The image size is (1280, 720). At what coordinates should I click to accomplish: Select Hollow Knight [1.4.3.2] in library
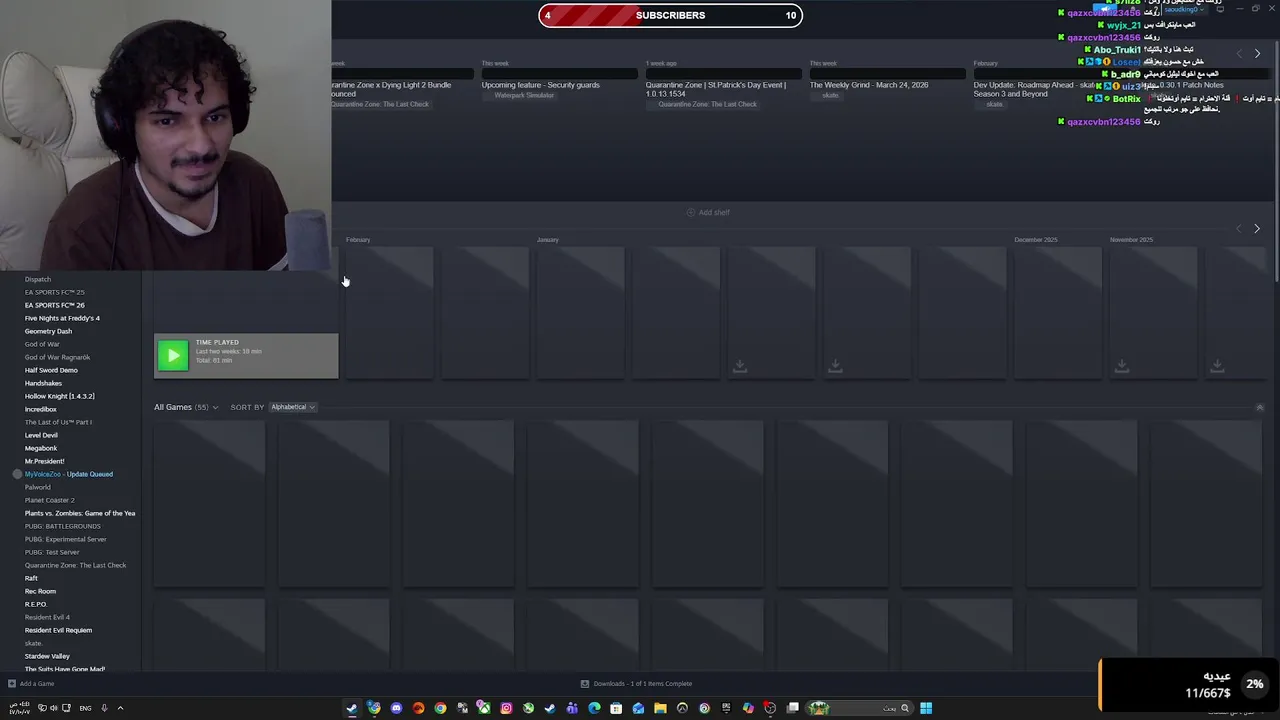(60, 396)
